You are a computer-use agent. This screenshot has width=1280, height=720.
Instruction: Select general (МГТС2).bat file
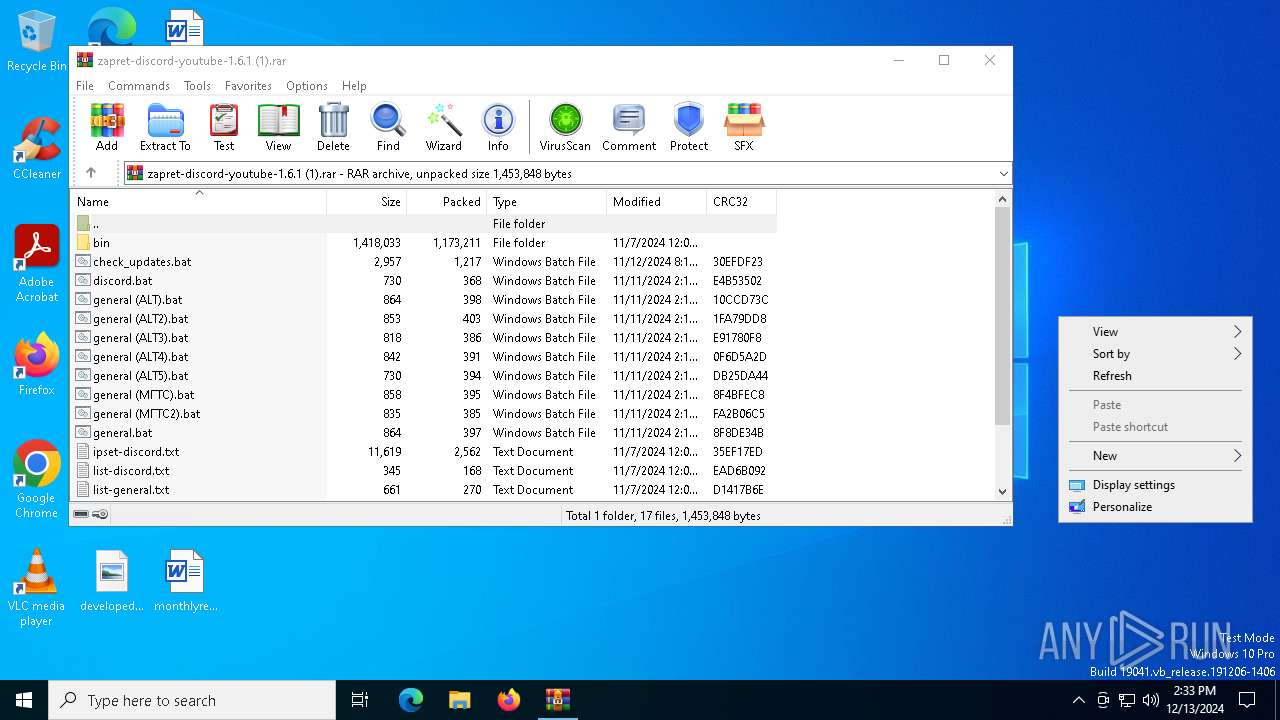(423, 414)
